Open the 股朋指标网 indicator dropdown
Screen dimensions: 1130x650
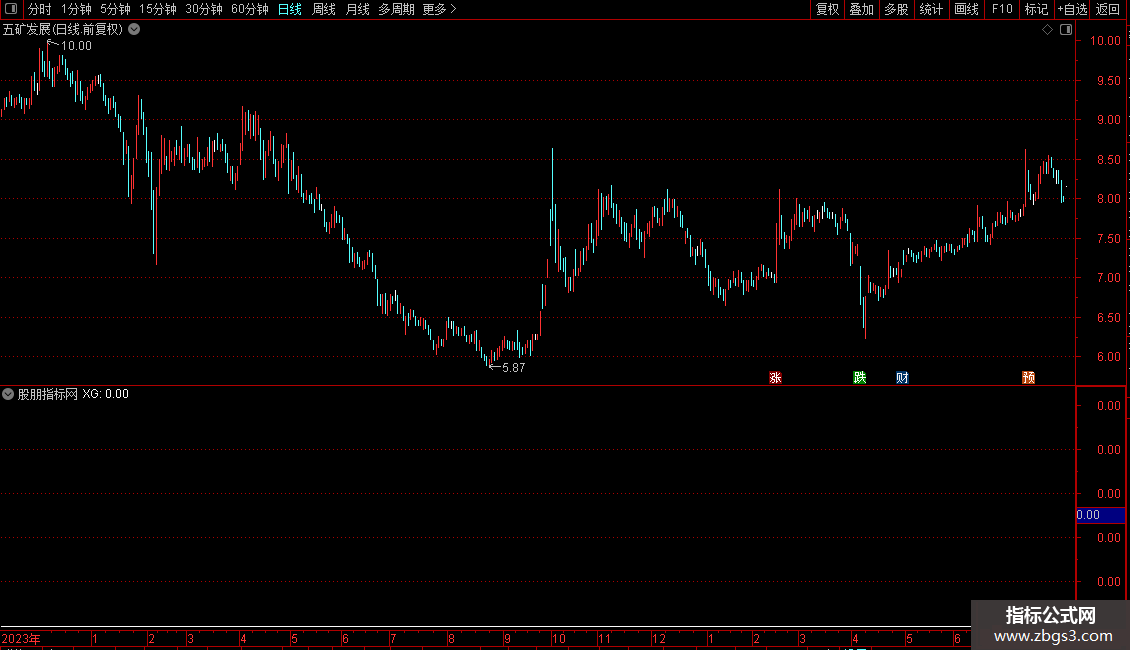8,394
